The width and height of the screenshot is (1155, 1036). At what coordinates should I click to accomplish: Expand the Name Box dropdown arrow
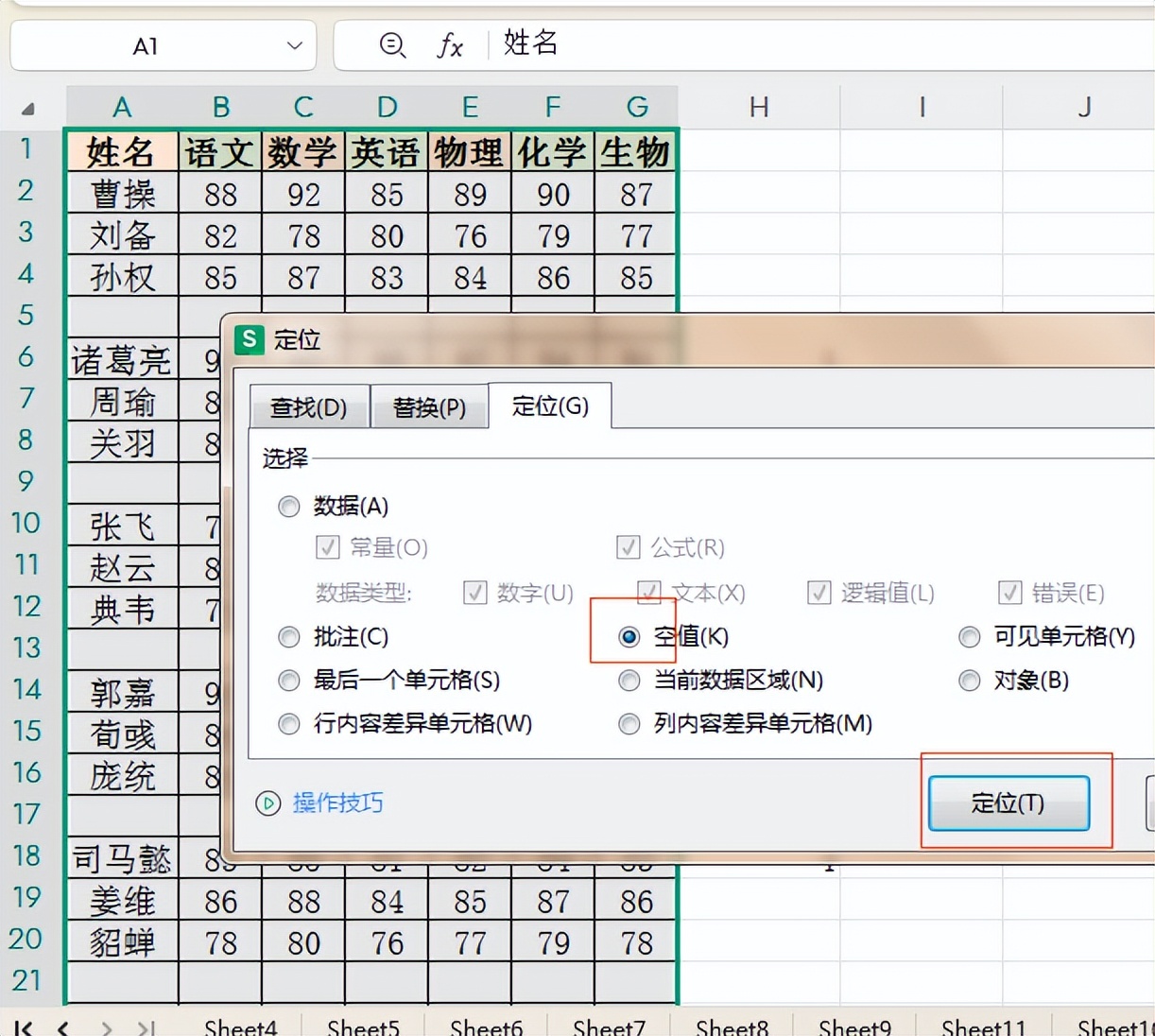tap(294, 45)
